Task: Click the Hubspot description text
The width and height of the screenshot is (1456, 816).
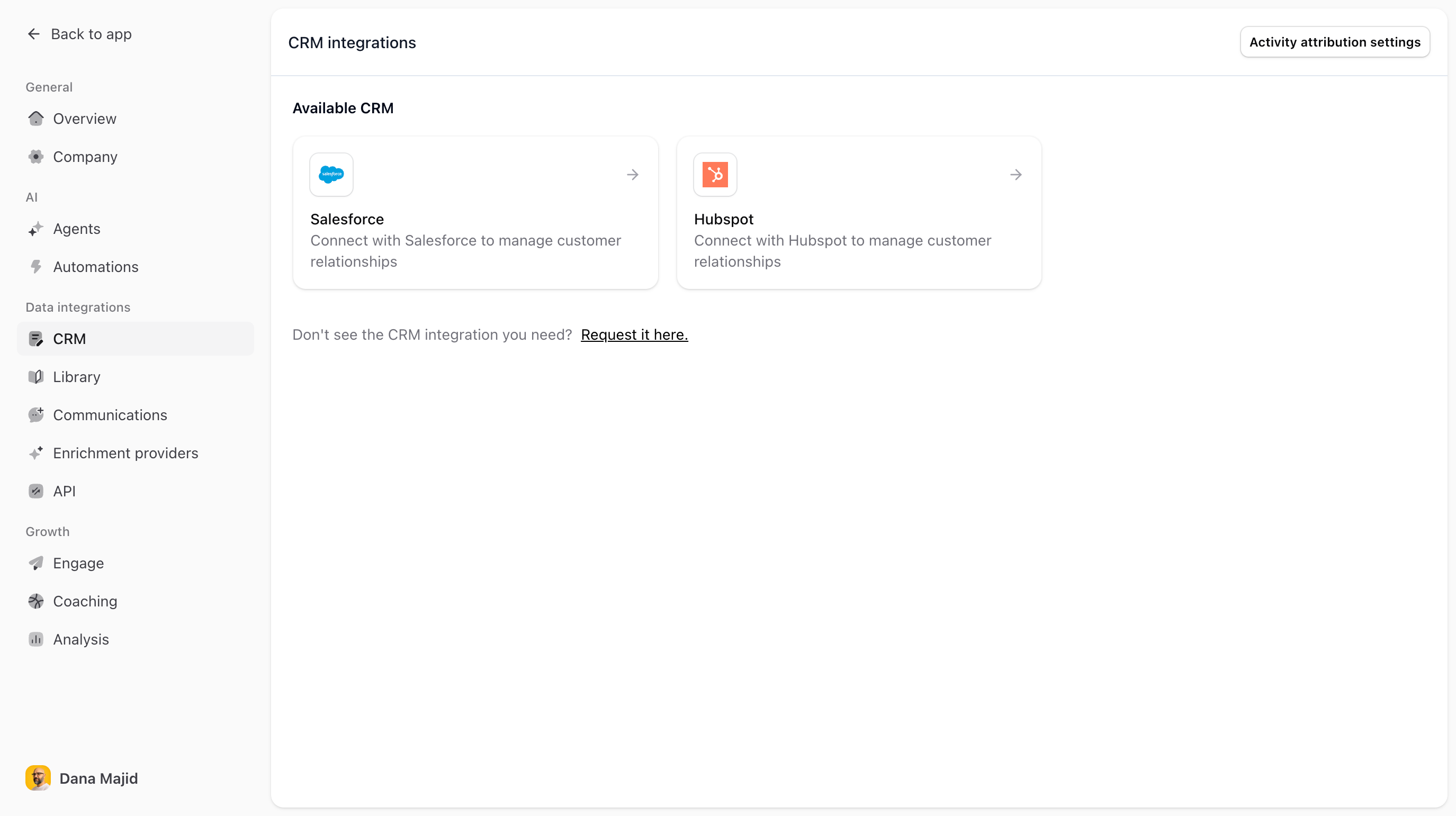Action: pyautogui.click(x=842, y=251)
